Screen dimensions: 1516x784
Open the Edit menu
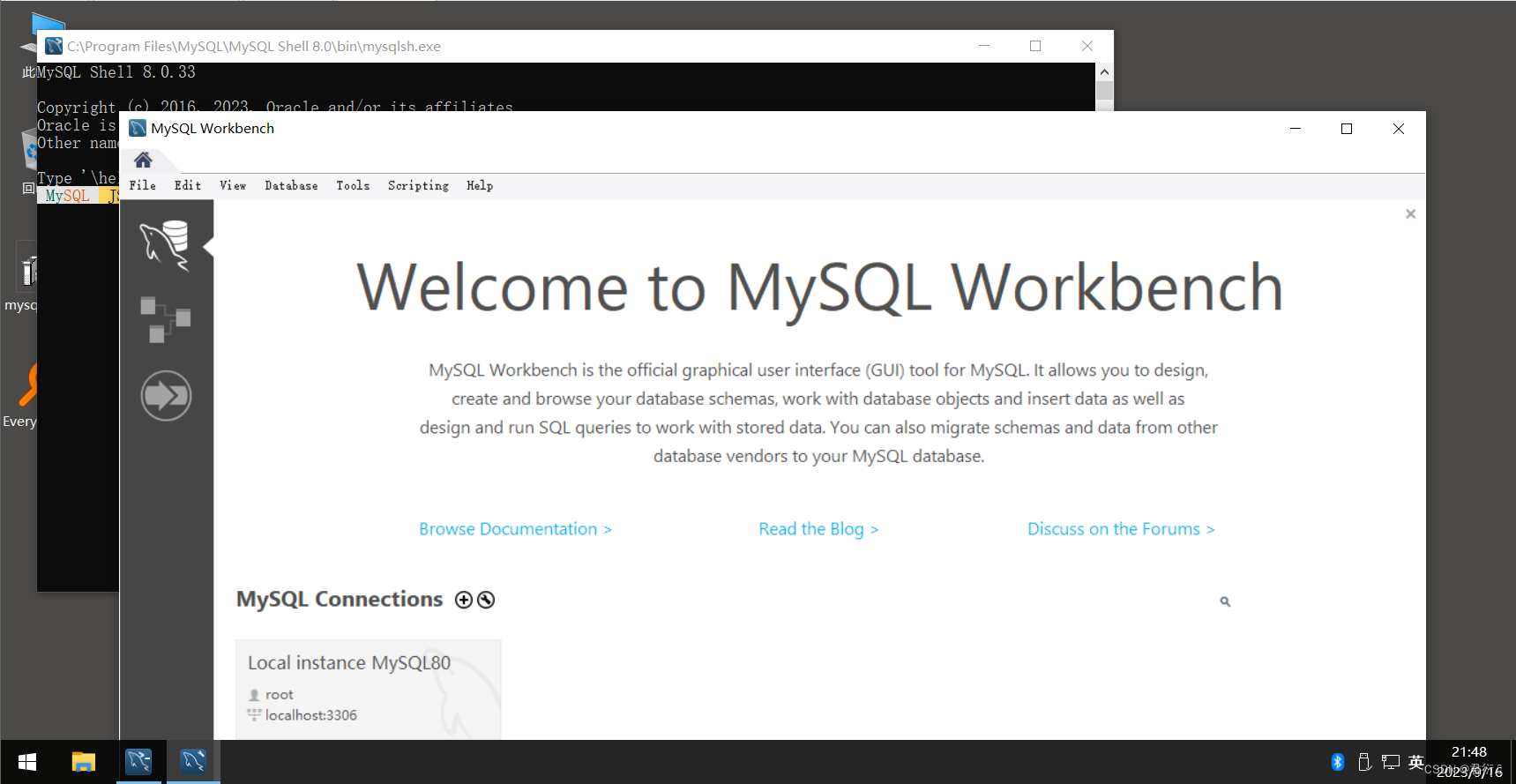[188, 185]
